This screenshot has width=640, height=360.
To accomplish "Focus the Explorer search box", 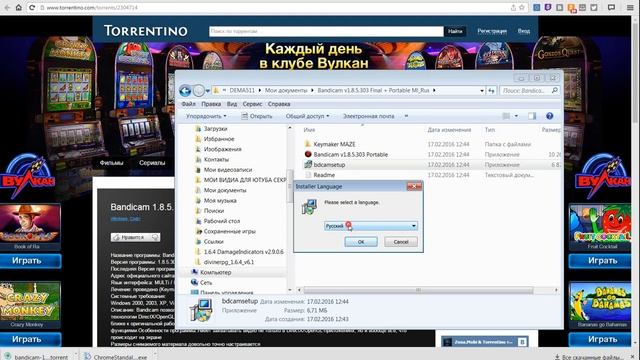I will coord(529,91).
